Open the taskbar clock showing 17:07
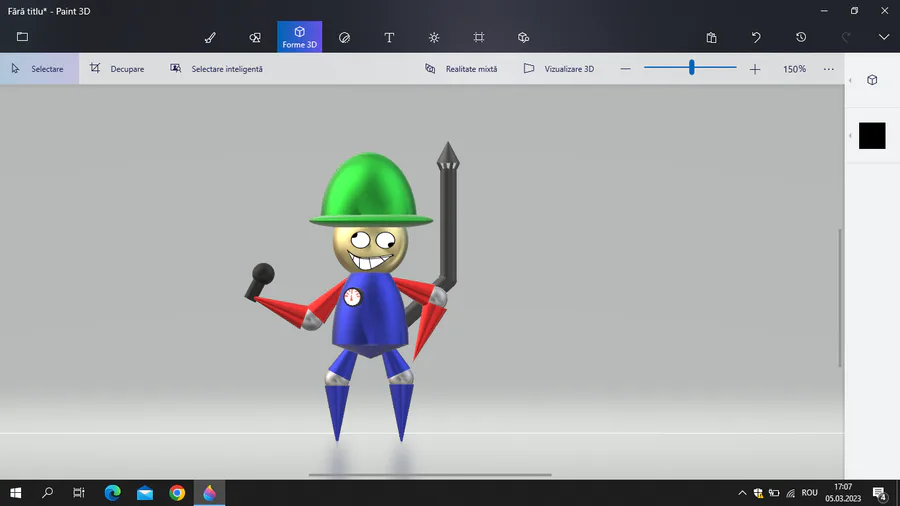The width and height of the screenshot is (900, 506). click(843, 493)
